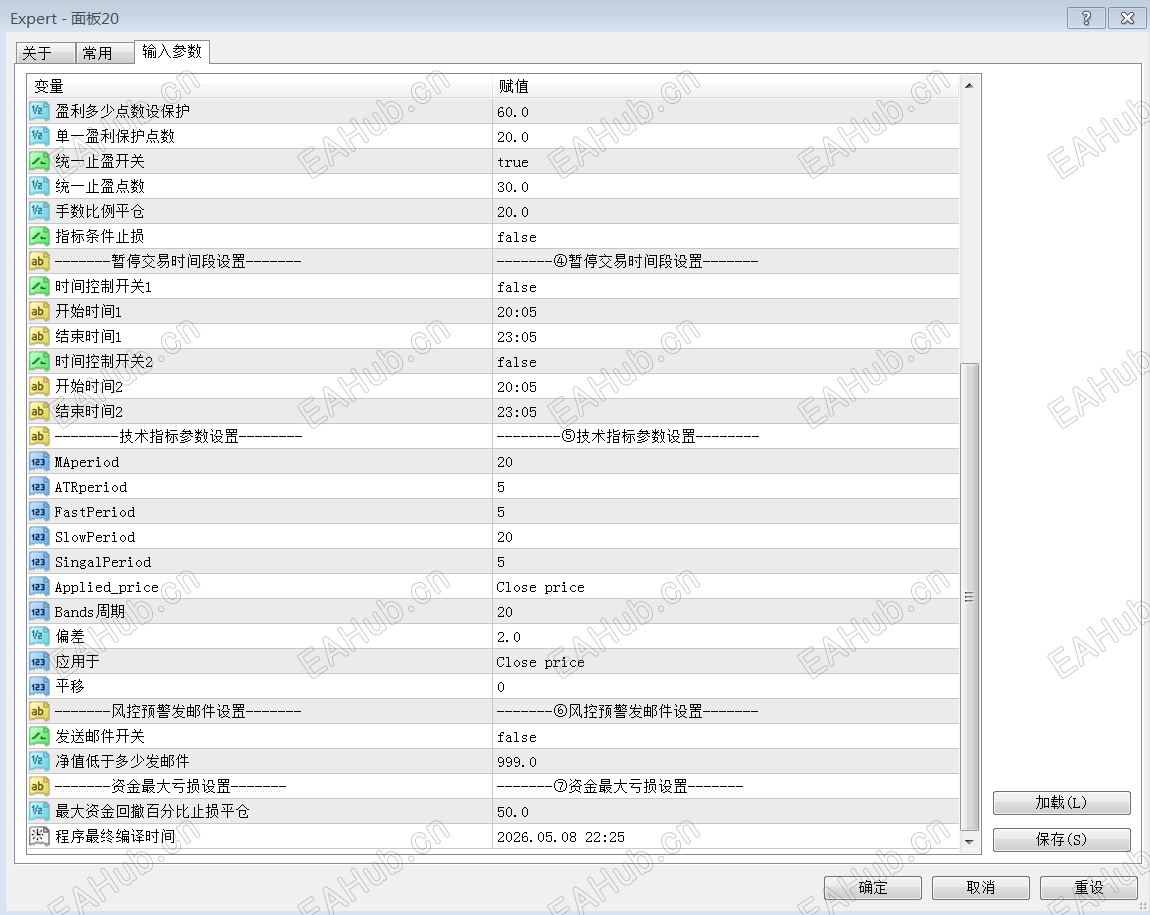
Task: Click the help question mark button
Action: pyautogui.click(x=1086, y=18)
